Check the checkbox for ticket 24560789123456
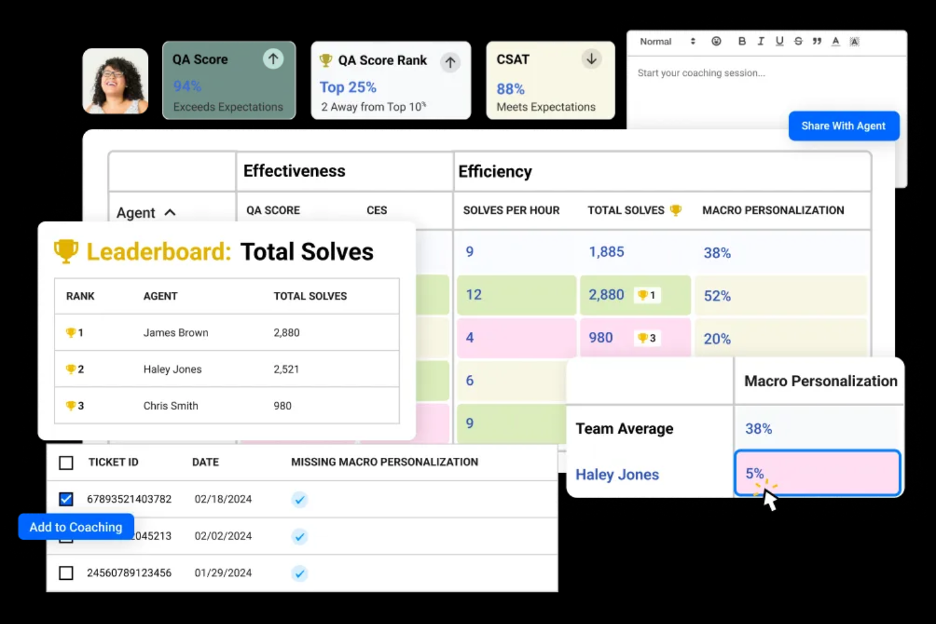The image size is (936, 624). 66,573
